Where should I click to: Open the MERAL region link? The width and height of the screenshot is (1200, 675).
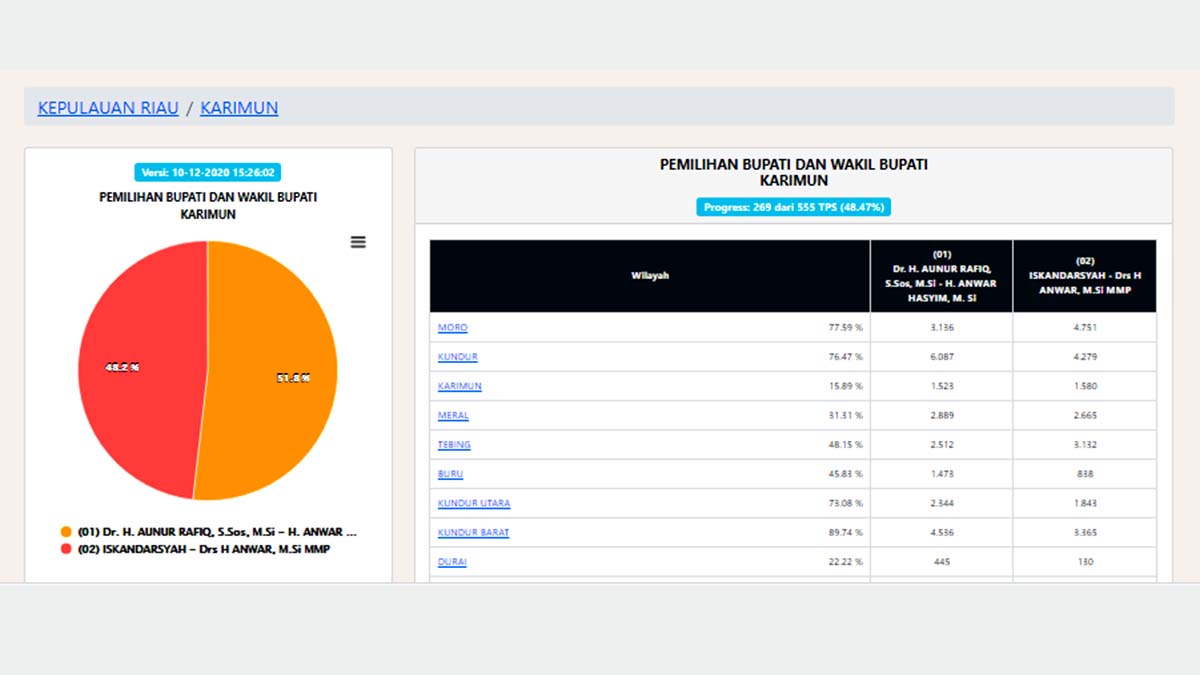pos(453,415)
